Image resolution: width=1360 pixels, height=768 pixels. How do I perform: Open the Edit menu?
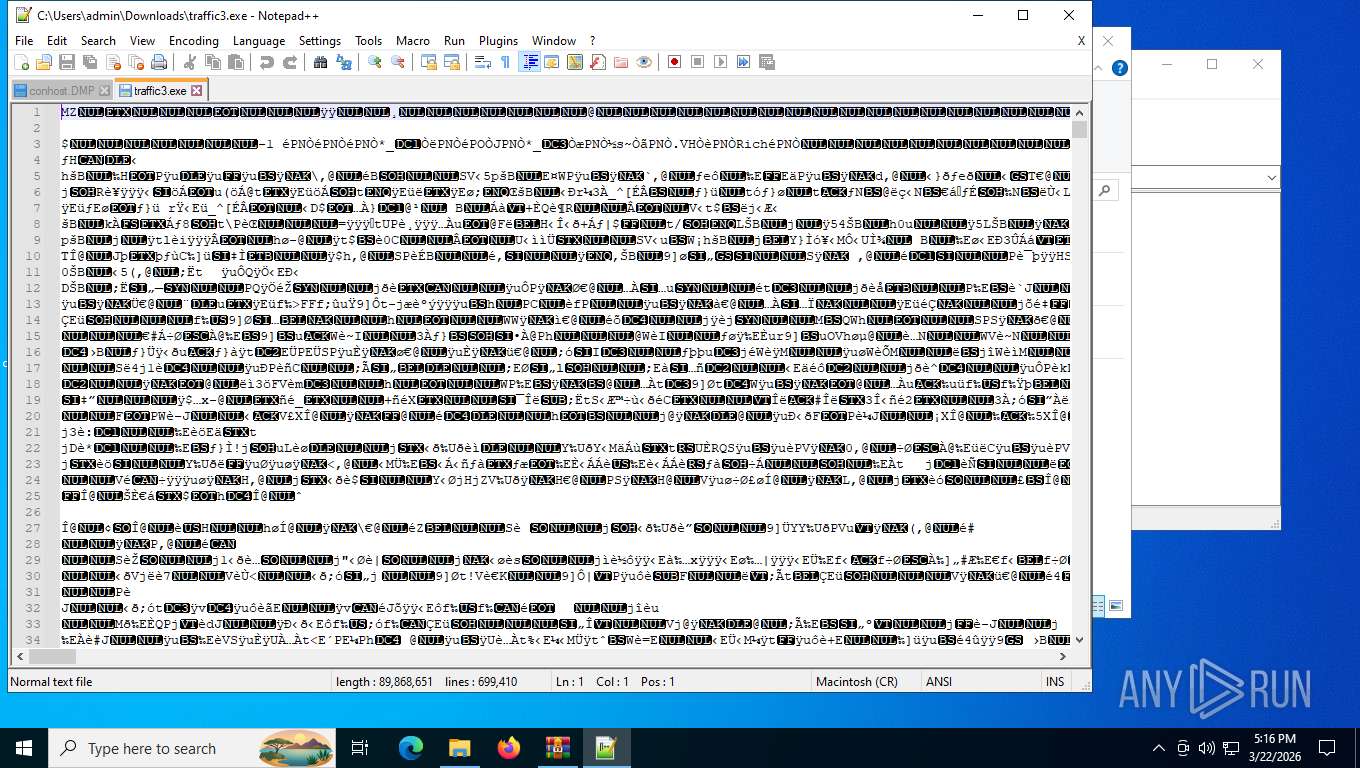57,41
